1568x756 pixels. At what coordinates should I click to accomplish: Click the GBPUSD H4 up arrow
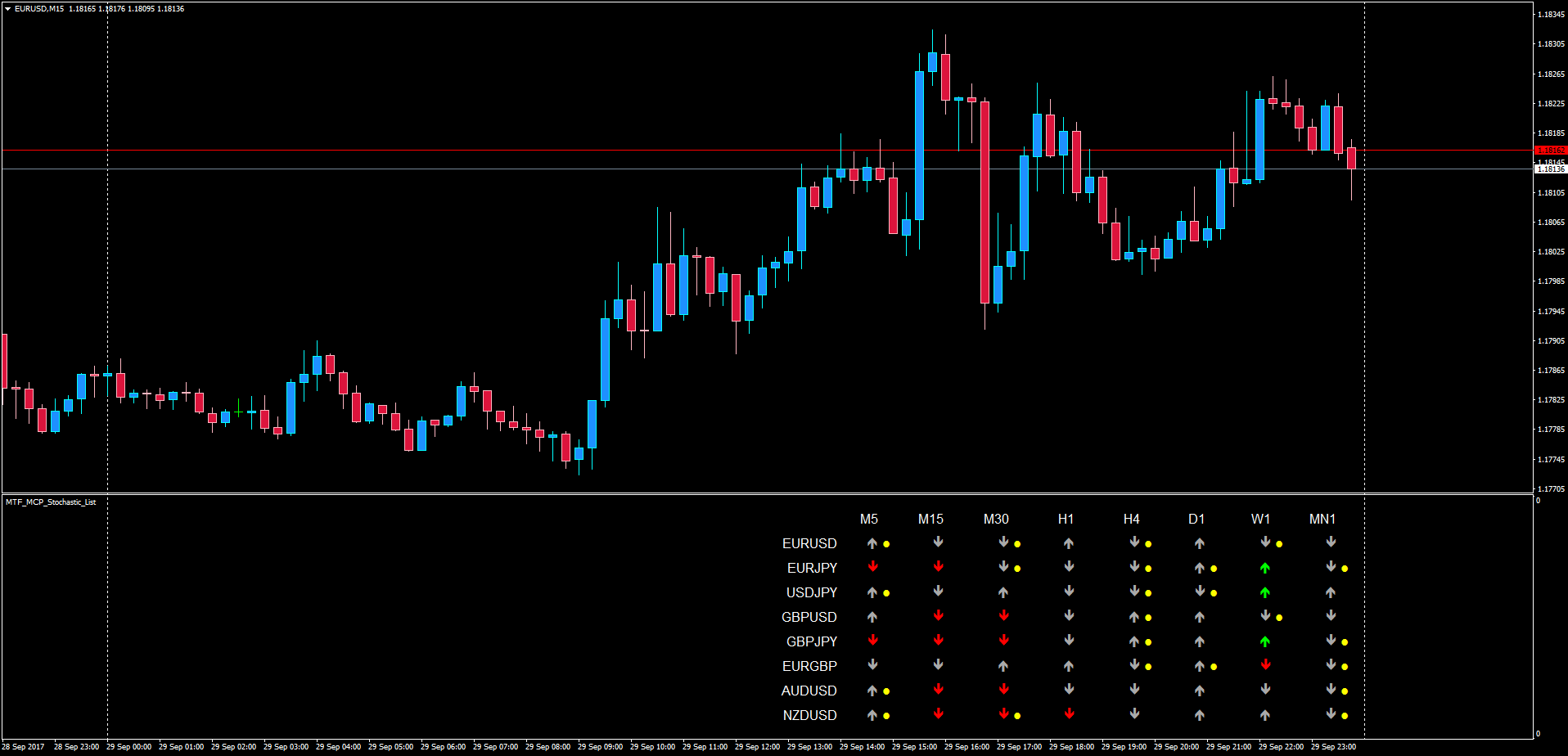1134,617
